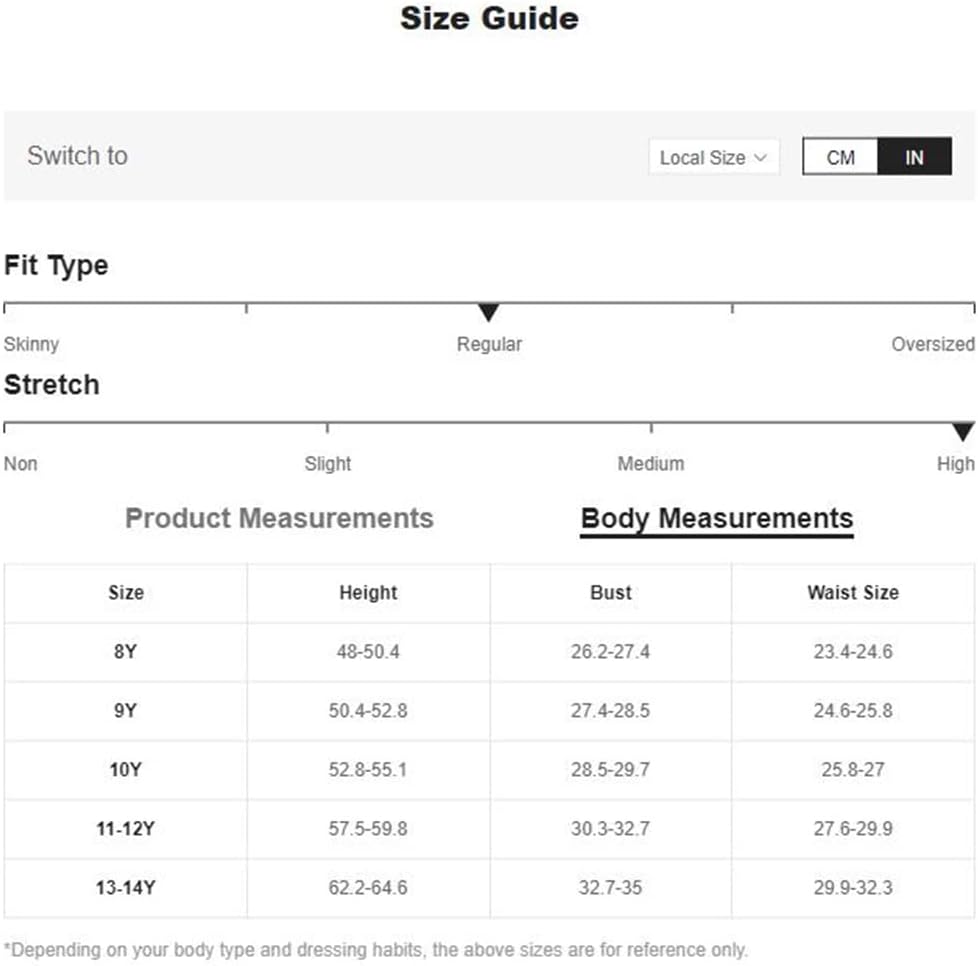This screenshot has width=978, height=966.
Task: Click the Height column header
Action: pos(368,592)
